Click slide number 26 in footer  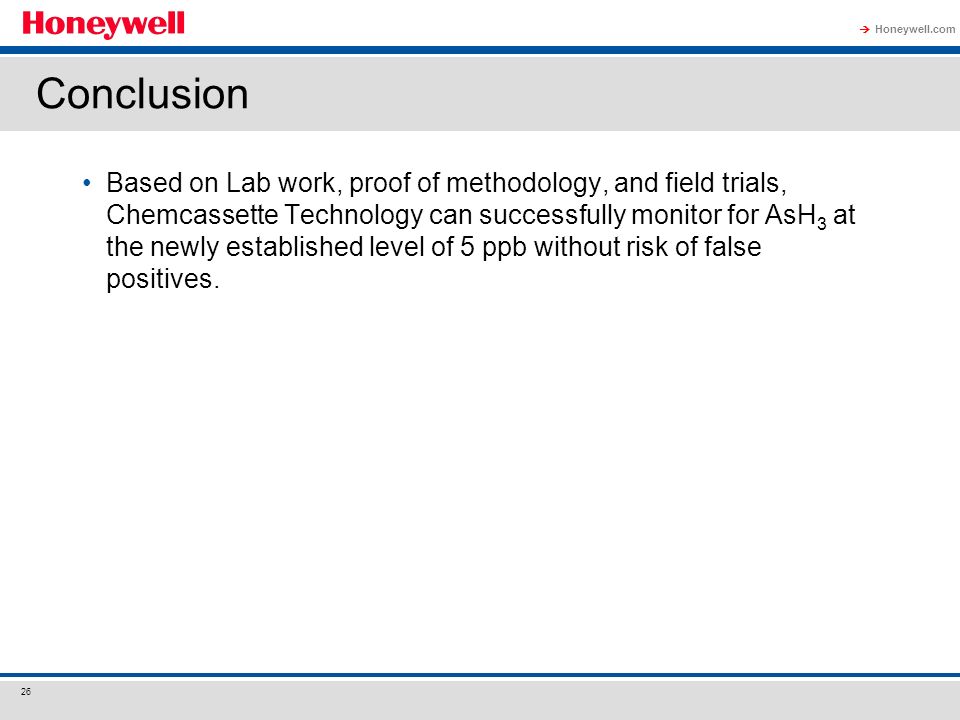(x=26, y=692)
